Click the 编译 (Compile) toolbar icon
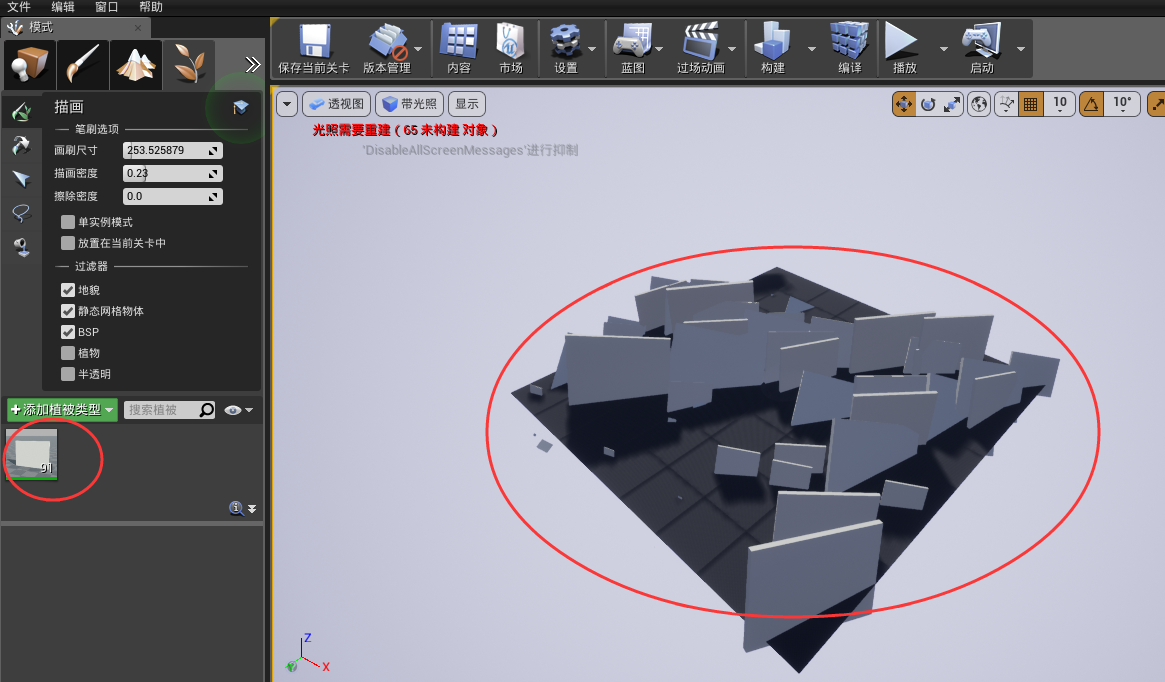This screenshot has width=1165, height=682. click(847, 44)
